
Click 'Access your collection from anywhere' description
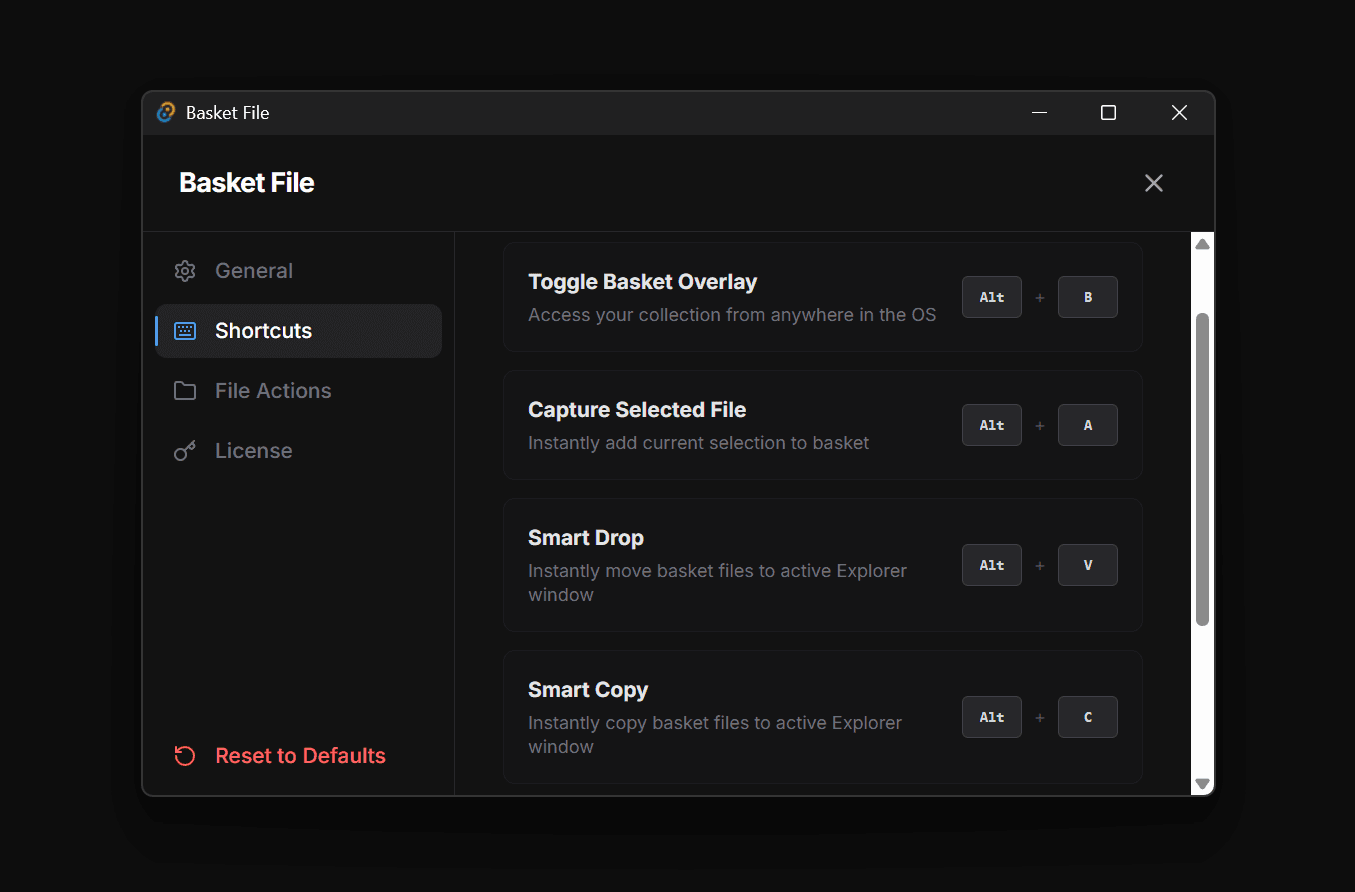[x=732, y=315]
